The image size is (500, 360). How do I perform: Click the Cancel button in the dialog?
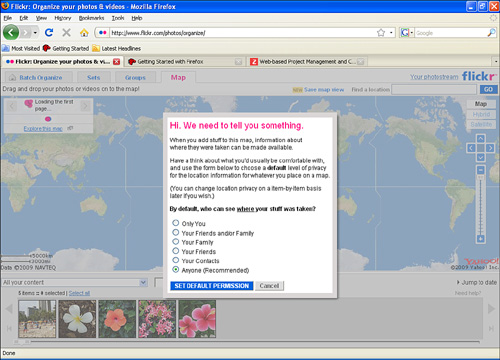tap(269, 286)
